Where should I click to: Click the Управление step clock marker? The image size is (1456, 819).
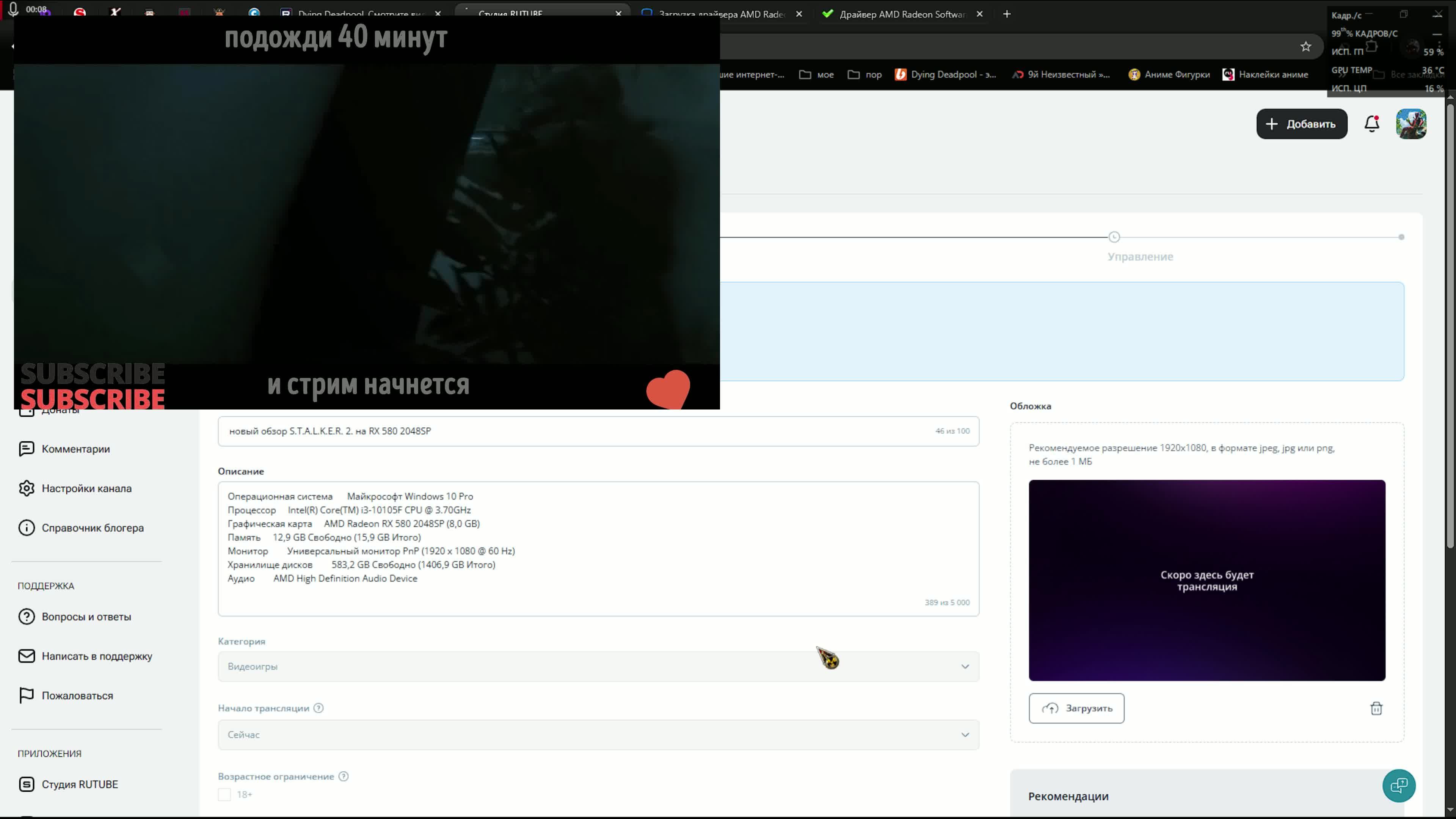click(1114, 237)
